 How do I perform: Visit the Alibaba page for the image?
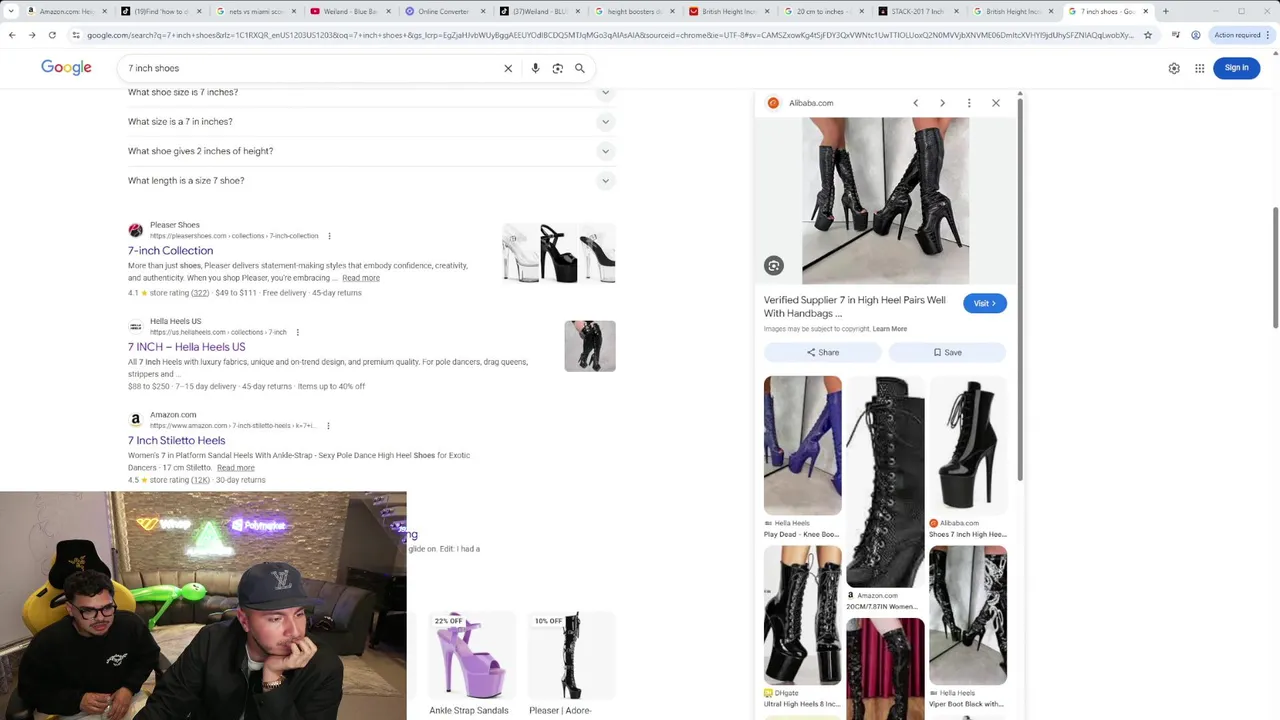pos(985,303)
